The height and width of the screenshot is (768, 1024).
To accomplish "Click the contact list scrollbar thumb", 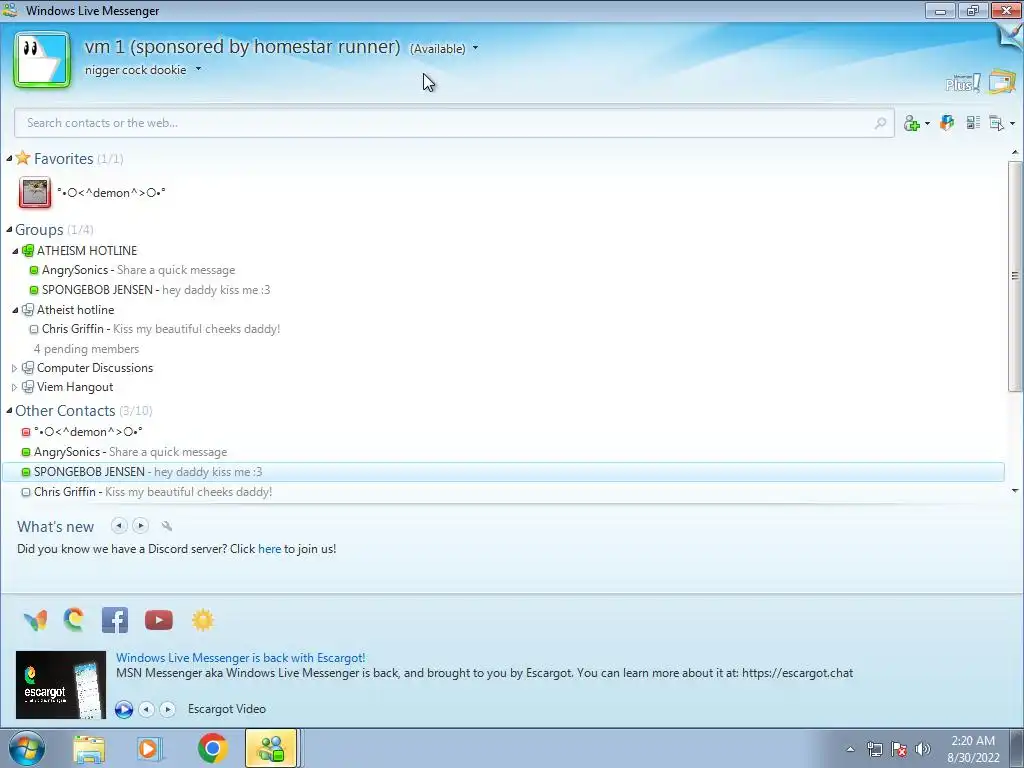I will [x=1015, y=276].
